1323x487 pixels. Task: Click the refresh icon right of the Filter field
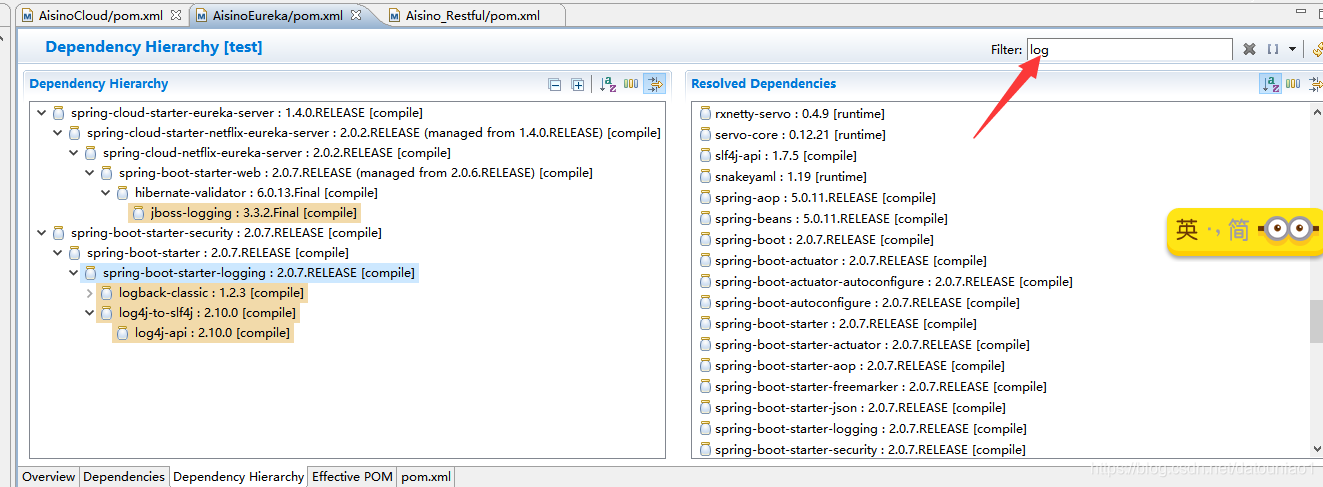pyautogui.click(x=1317, y=49)
